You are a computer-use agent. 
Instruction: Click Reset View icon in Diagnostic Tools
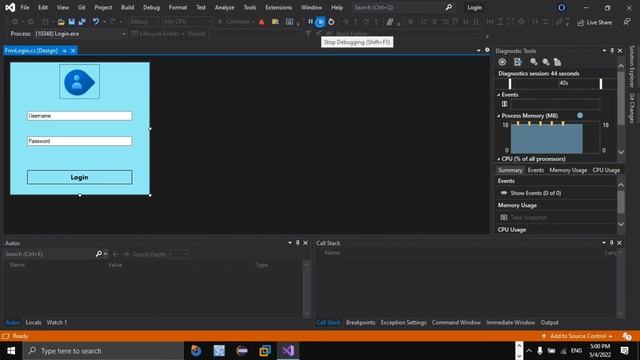click(x=558, y=62)
